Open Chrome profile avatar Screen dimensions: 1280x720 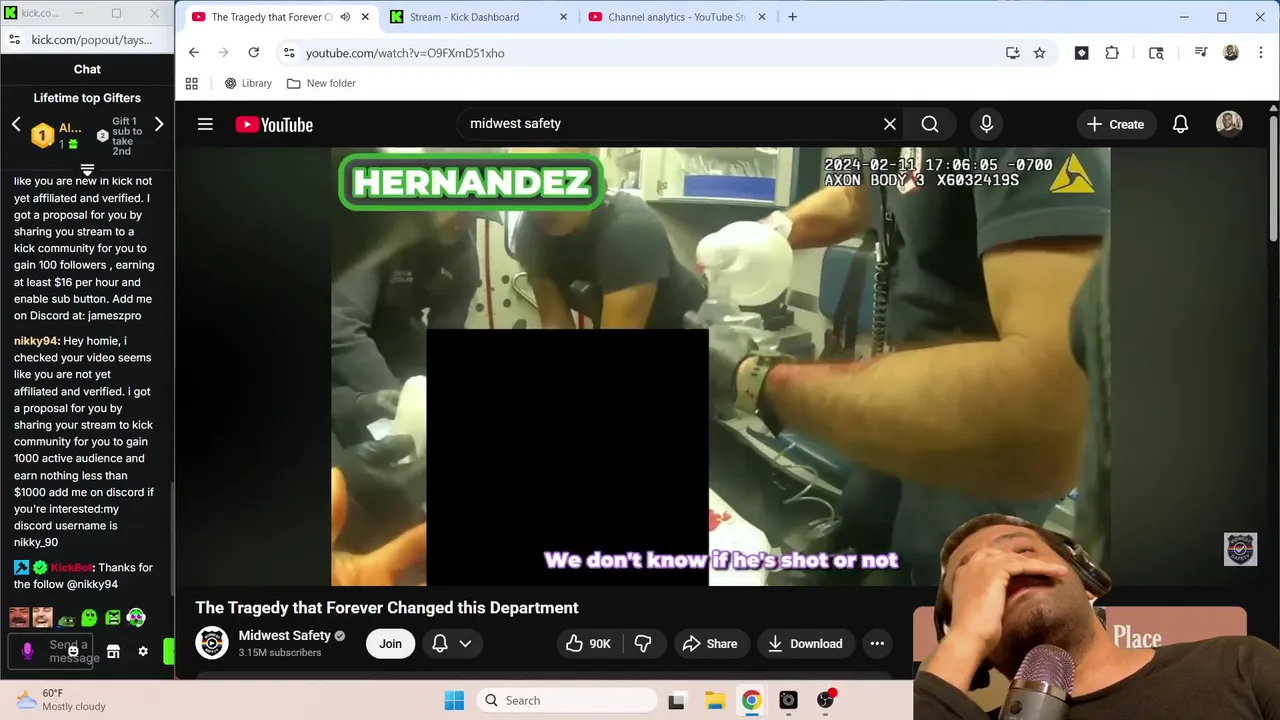coord(1231,53)
